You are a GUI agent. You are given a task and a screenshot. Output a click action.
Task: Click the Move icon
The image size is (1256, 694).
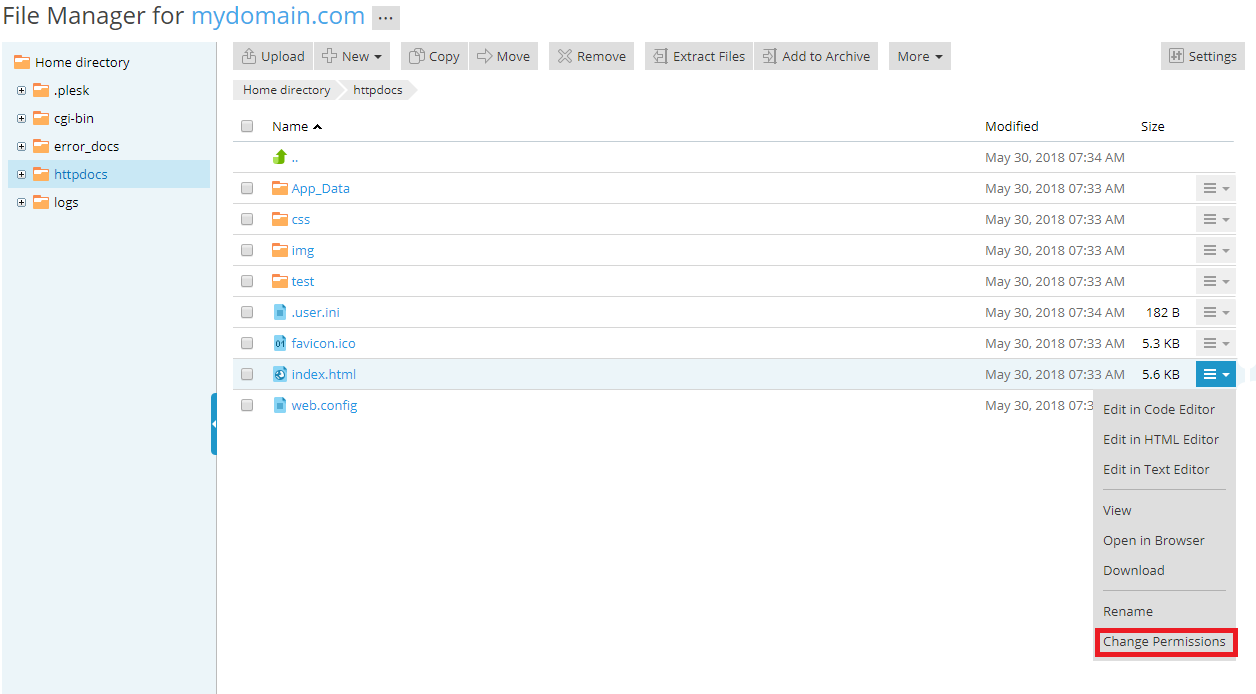coord(484,56)
